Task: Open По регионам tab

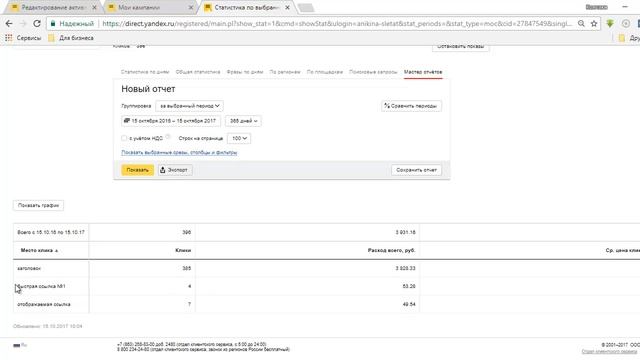Action: tap(285, 72)
